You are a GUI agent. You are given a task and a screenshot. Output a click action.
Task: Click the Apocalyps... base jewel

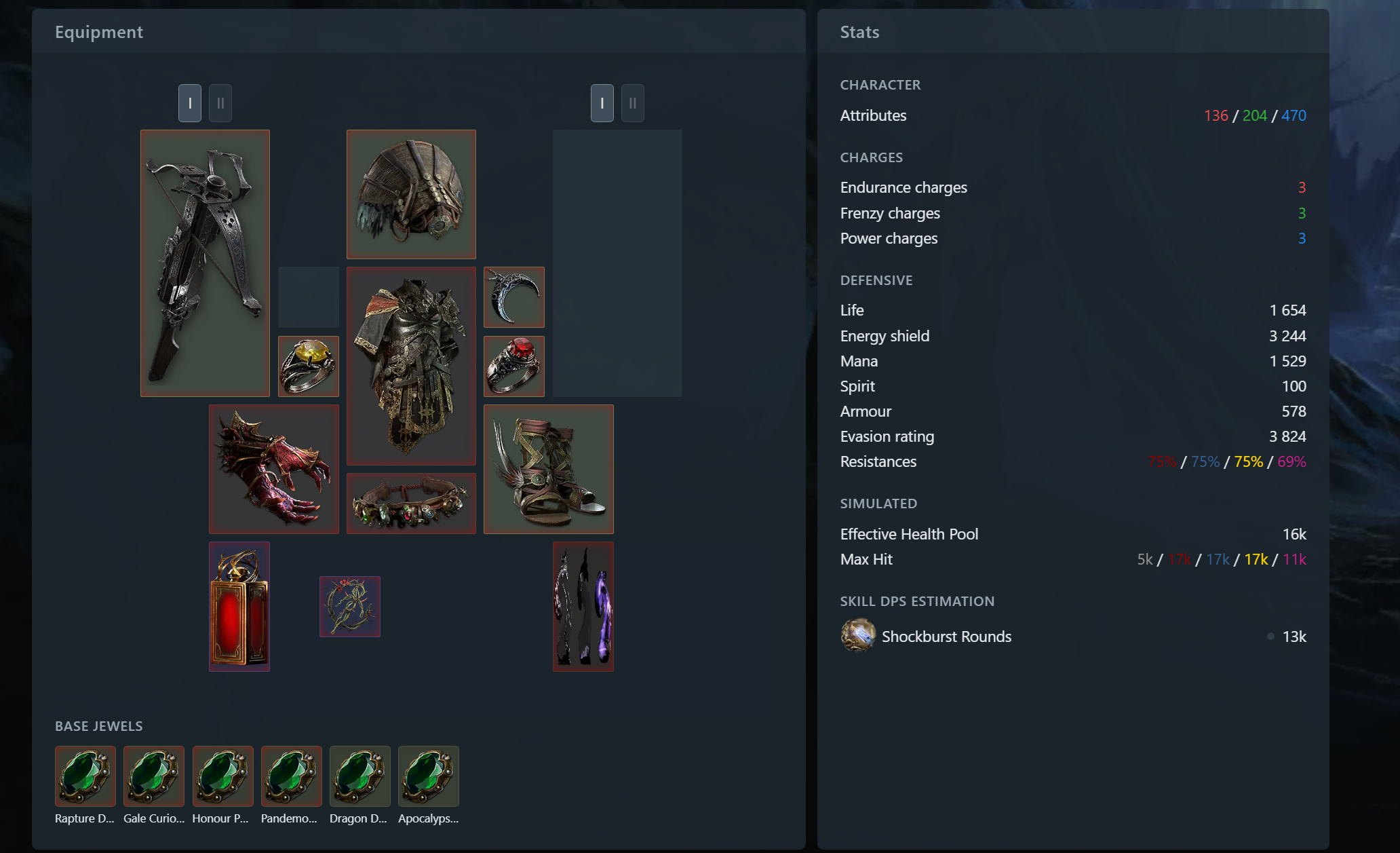click(429, 785)
